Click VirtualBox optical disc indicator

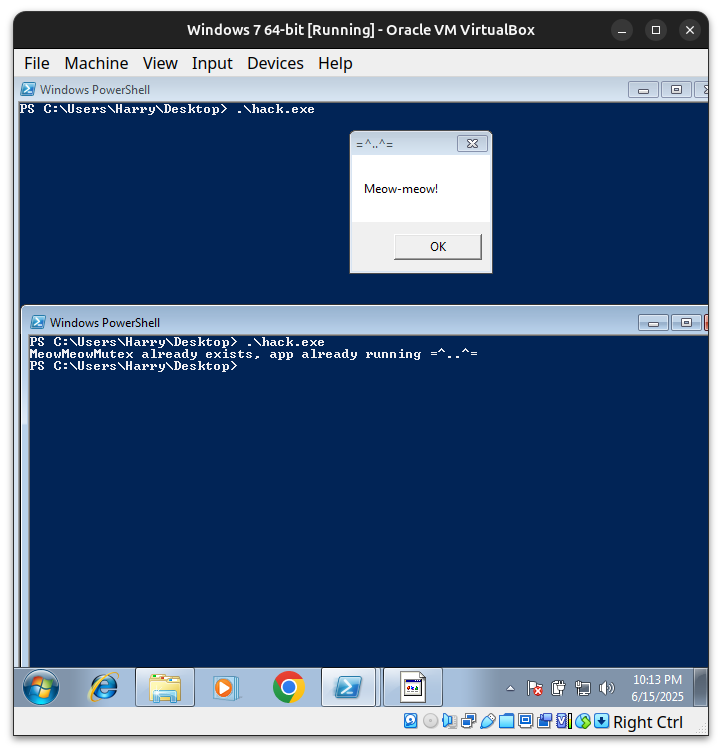pos(430,721)
